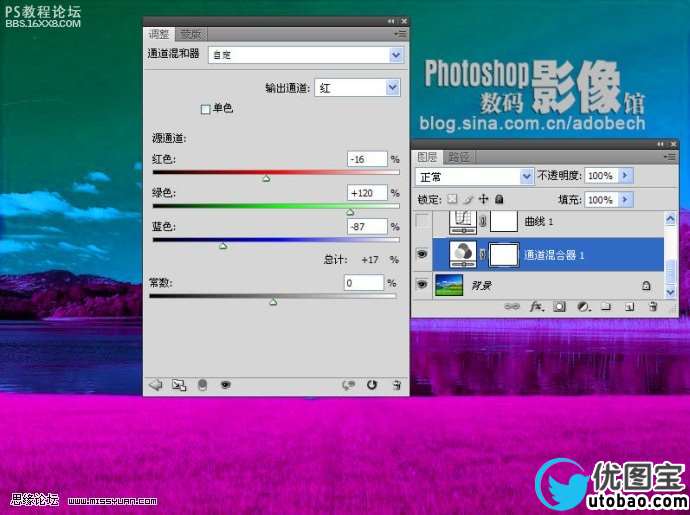The width and height of the screenshot is (690, 515).
Task: Click the mask link icon on 曲线 1
Action: coord(483,221)
